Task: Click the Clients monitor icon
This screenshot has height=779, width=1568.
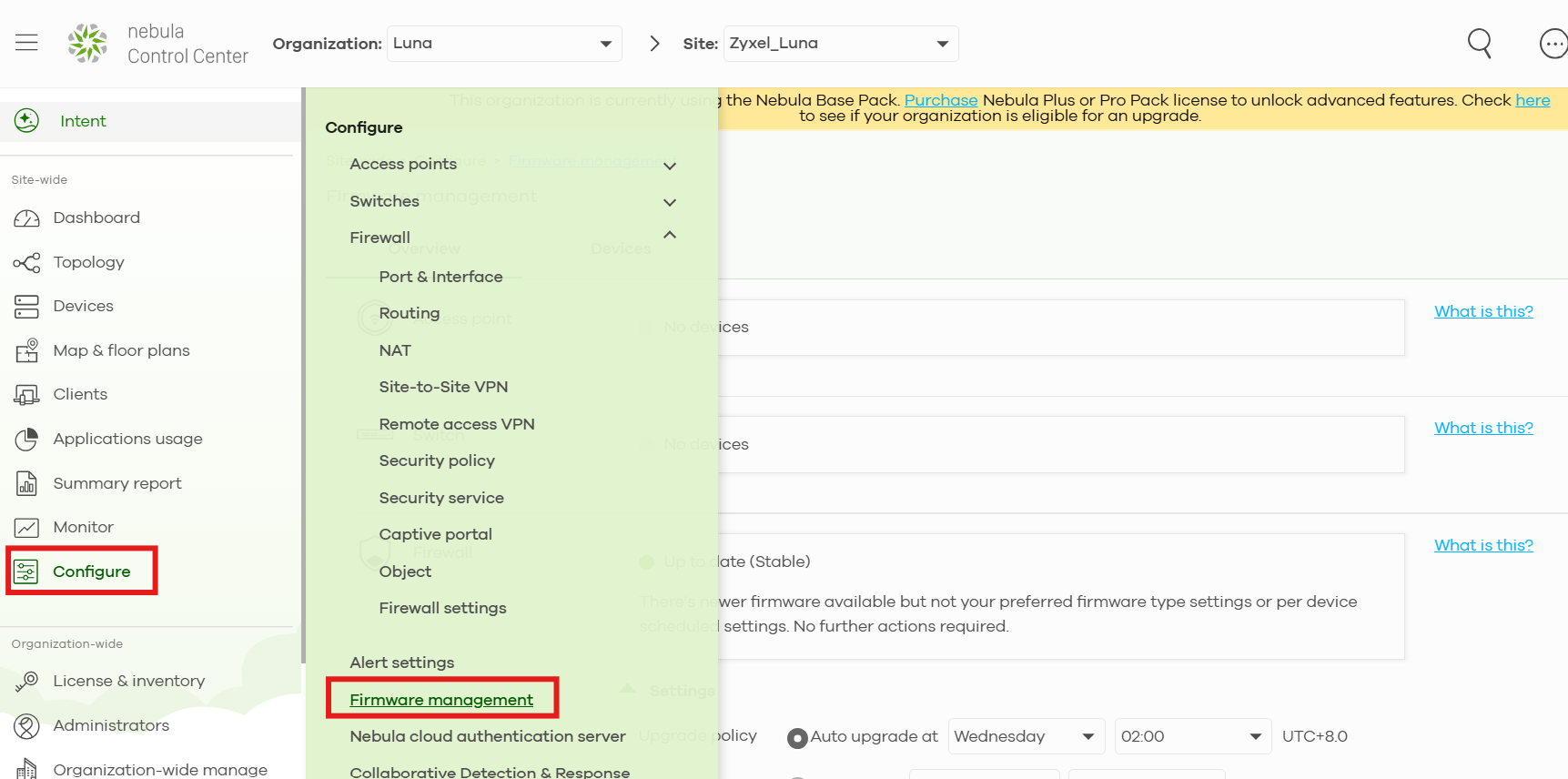Action: [26, 394]
